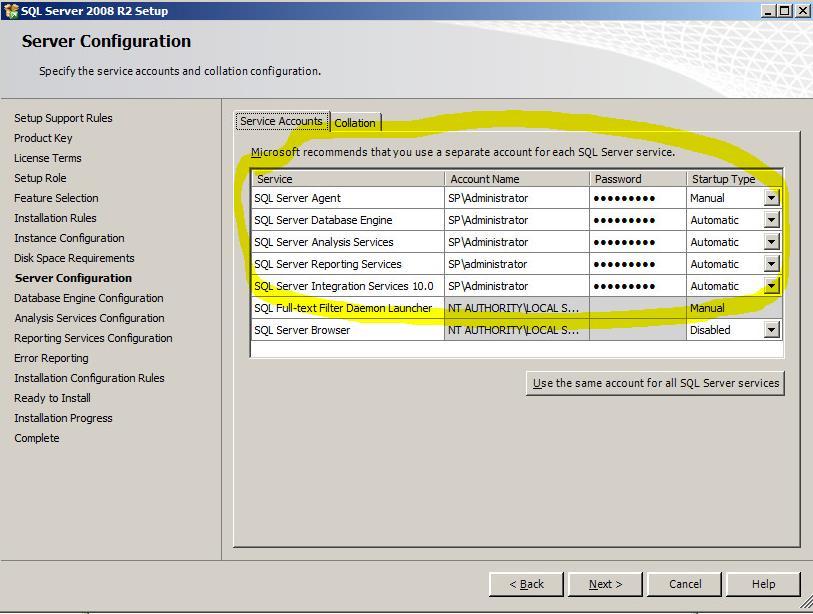Edit Account Name for SQL Server Database Engine

click(x=516, y=220)
